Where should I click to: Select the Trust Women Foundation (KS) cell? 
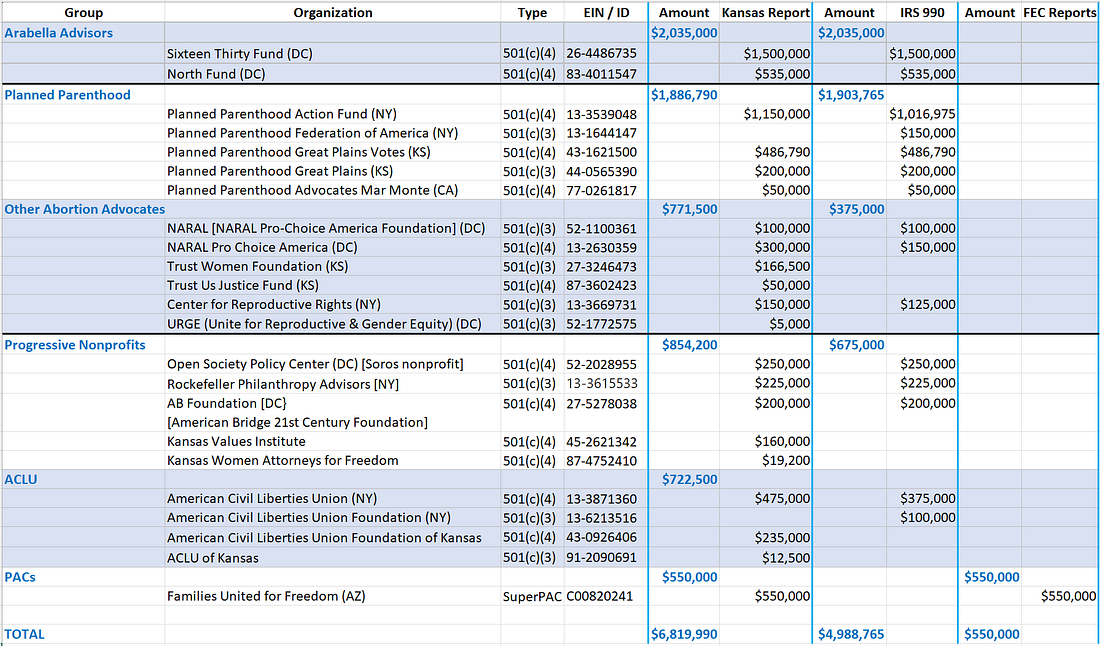tap(333, 267)
